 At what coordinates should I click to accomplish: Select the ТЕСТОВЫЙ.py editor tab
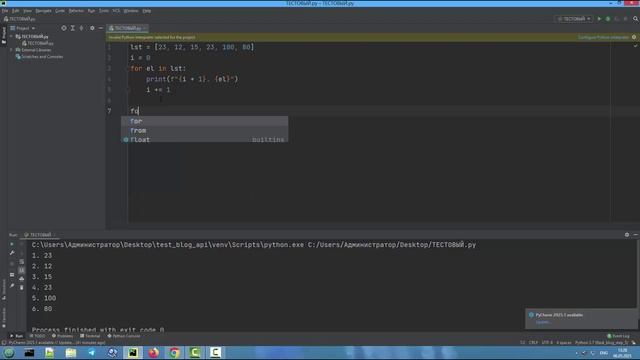coord(128,28)
